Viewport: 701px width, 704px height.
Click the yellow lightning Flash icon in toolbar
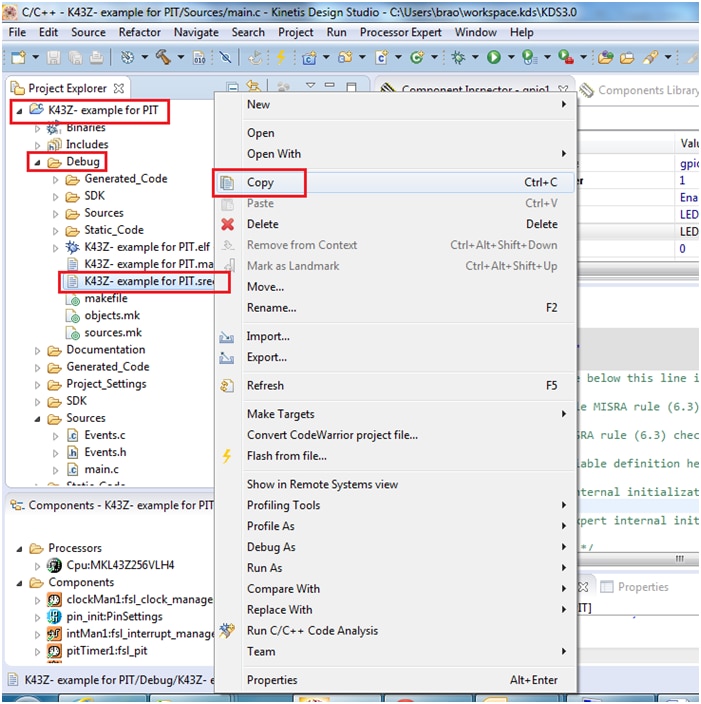[x=281, y=57]
